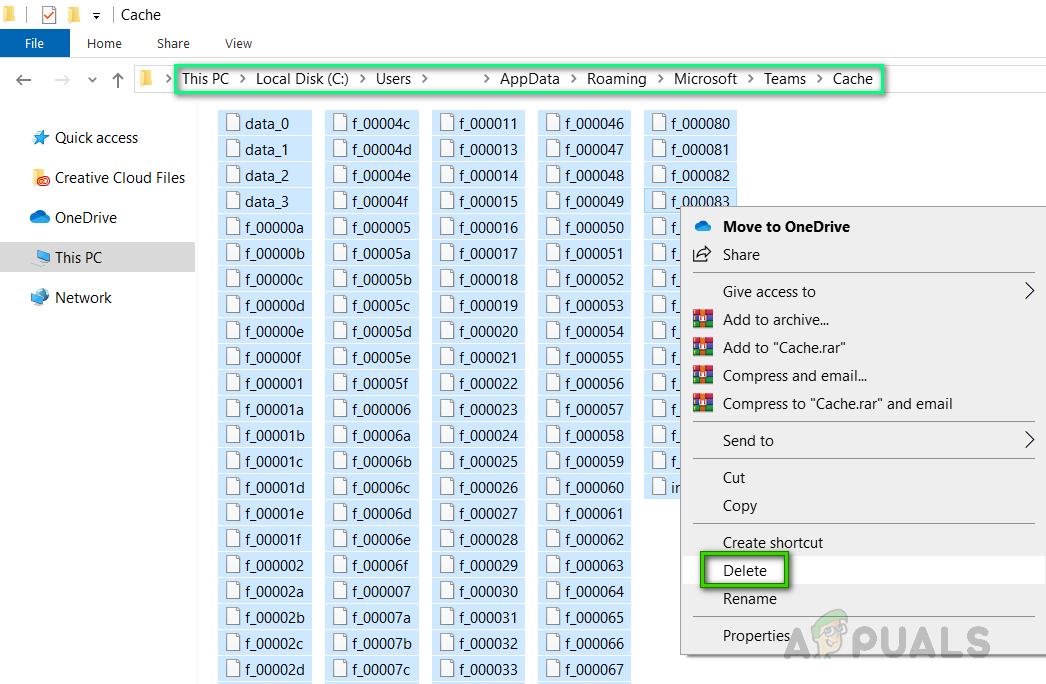The image size is (1046, 684).
Task: Expand the Send to submenu arrow
Action: pyautogui.click(x=1029, y=441)
